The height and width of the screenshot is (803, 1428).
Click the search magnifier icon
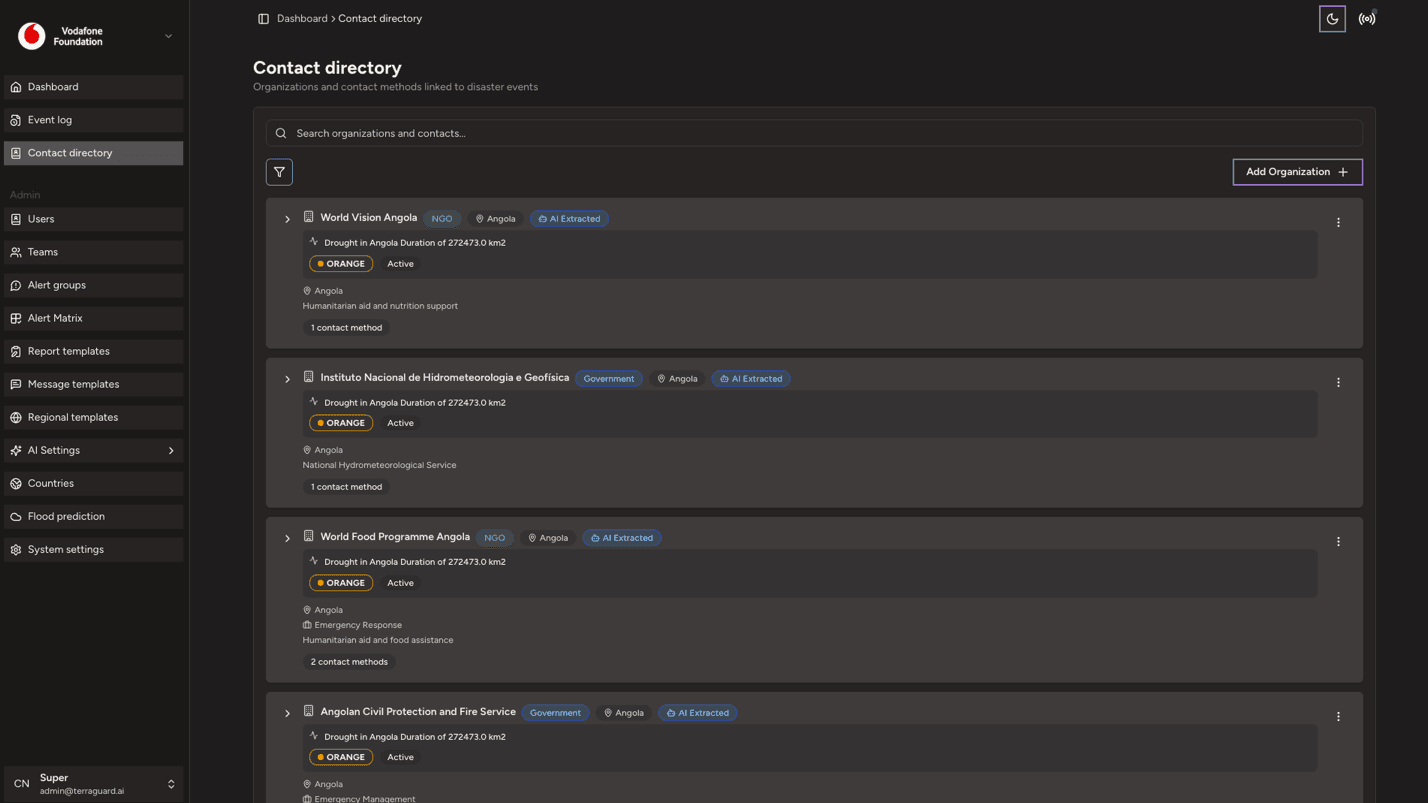(281, 133)
